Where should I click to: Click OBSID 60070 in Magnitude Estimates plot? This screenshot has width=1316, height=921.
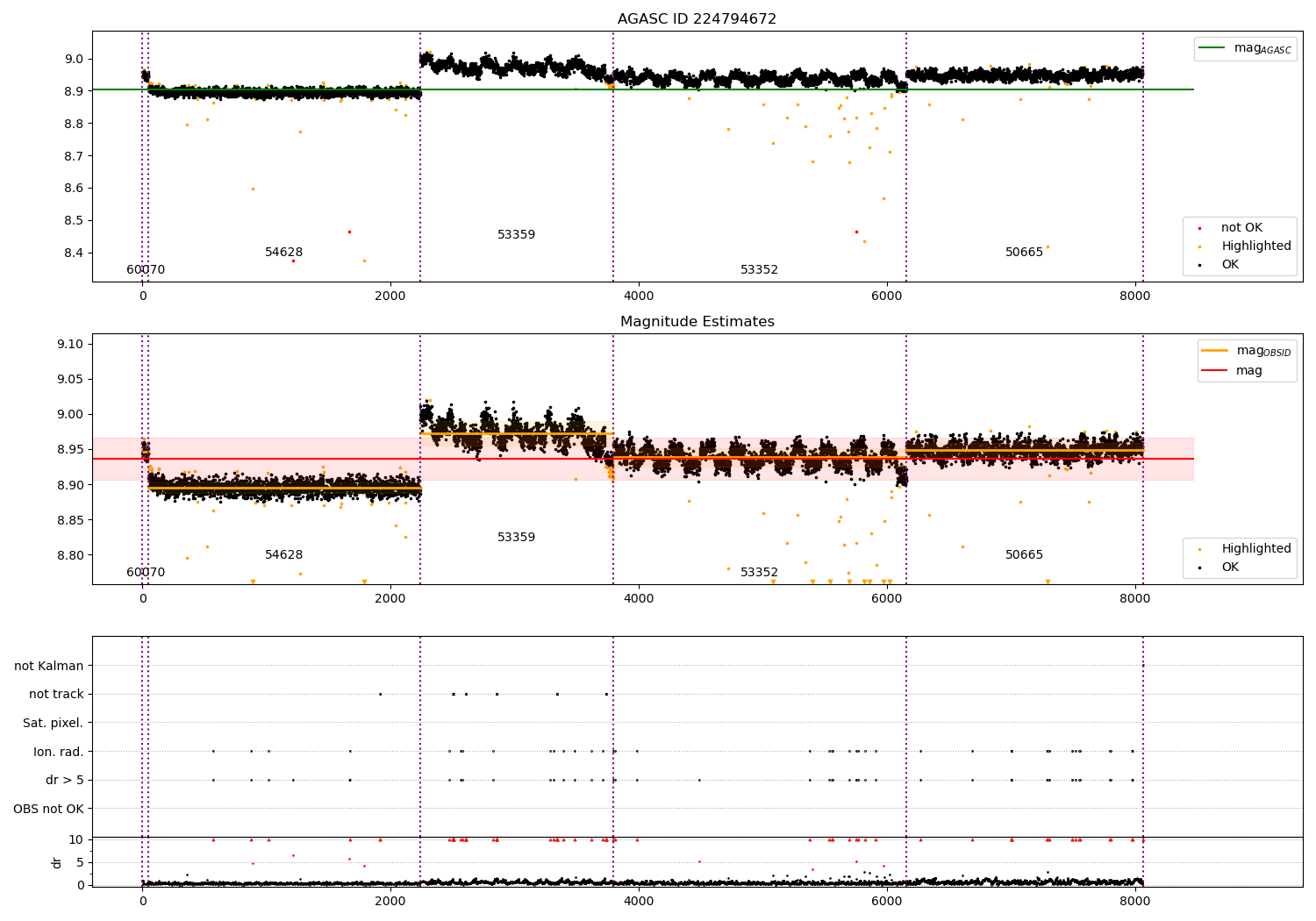click(146, 573)
